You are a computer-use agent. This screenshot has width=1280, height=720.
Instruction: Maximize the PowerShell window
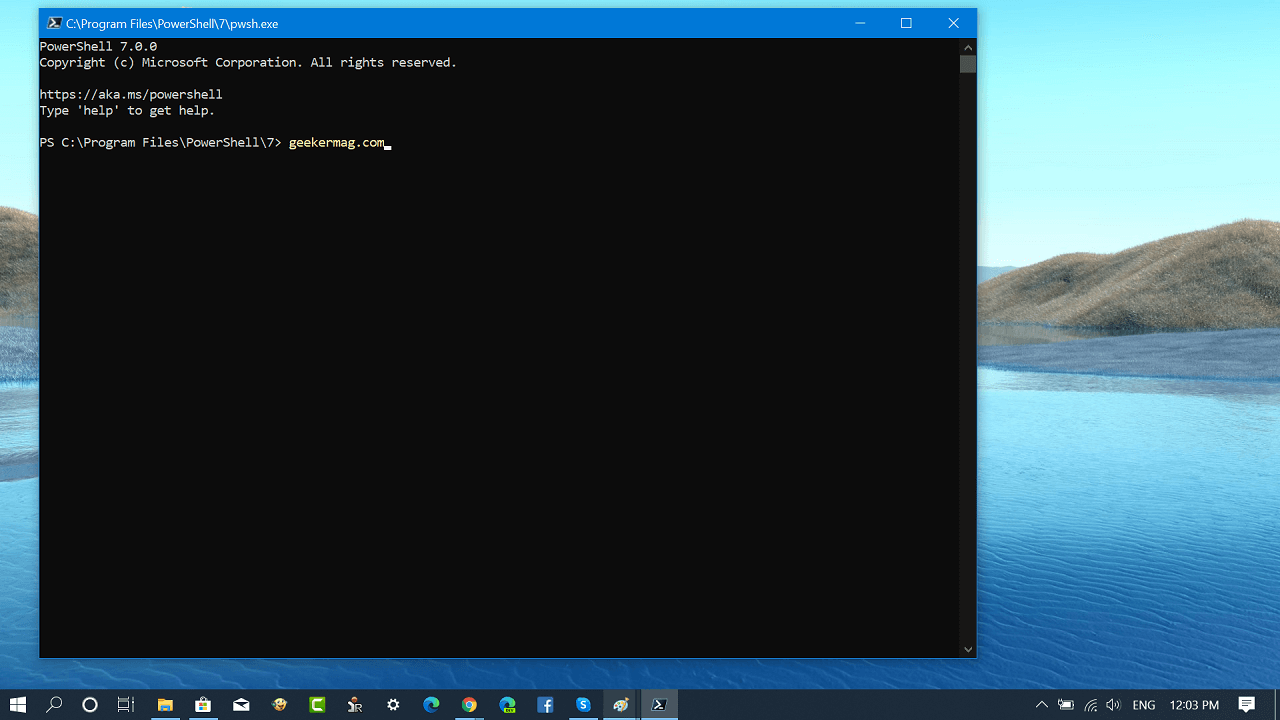point(906,23)
